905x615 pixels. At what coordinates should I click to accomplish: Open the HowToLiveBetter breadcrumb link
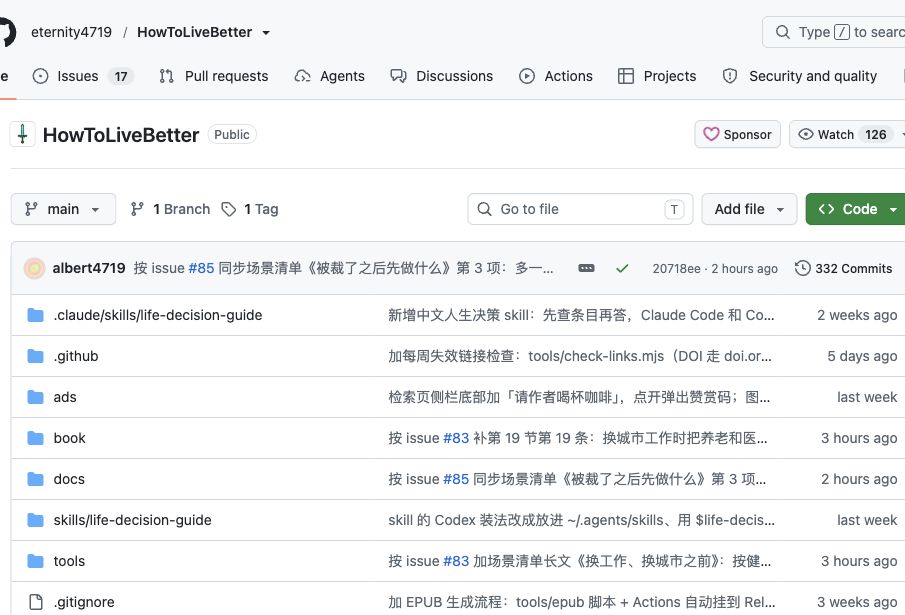tap(195, 32)
